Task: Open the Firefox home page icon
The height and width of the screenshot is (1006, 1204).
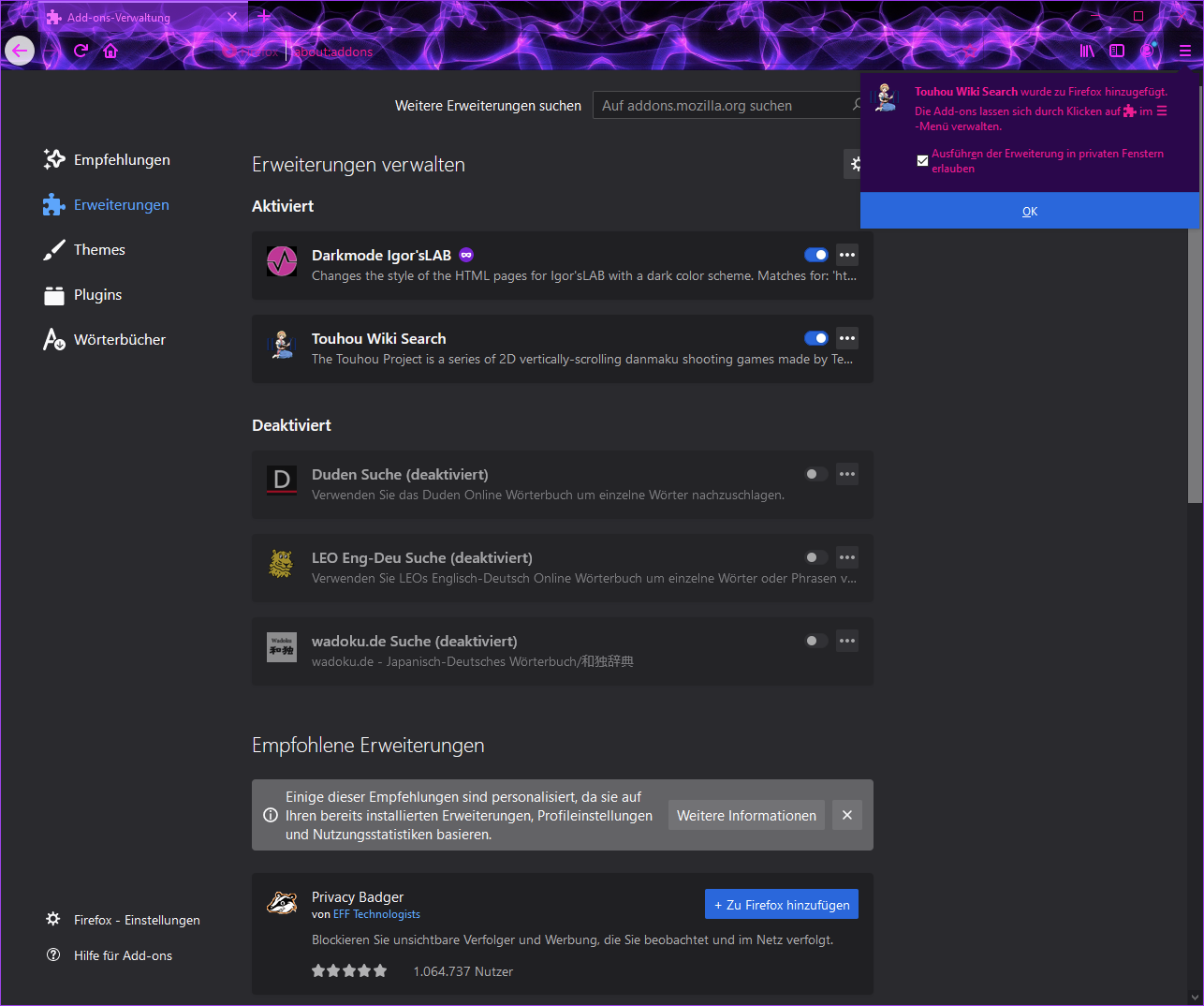Action: (110, 51)
